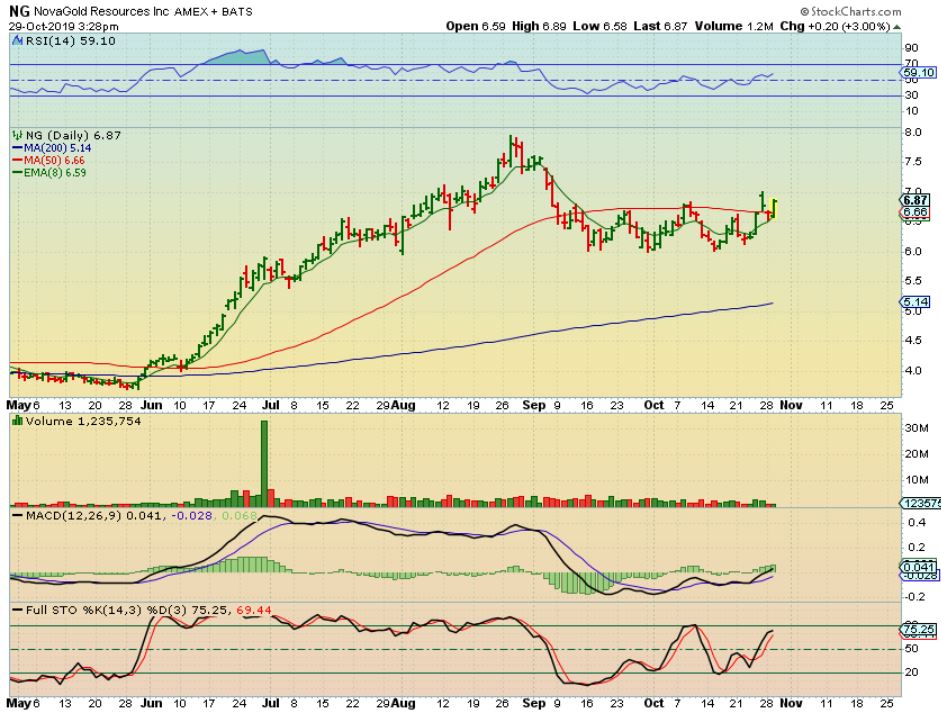This screenshot has height=715, width=941.
Task: Click the green up-arrow beside Chg
Action: point(897,27)
